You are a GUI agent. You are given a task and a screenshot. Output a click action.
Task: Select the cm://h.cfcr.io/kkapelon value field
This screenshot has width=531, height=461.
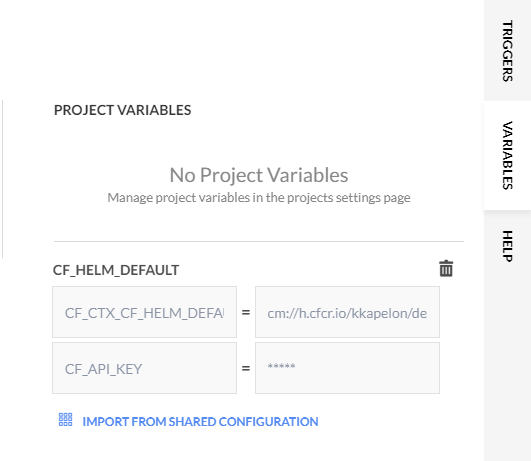(347, 312)
